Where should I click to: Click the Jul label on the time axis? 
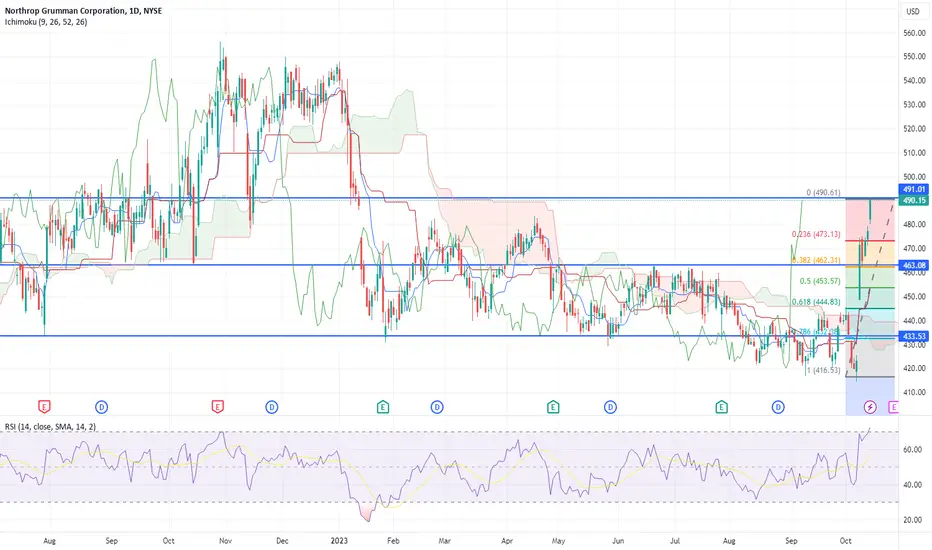pos(675,541)
